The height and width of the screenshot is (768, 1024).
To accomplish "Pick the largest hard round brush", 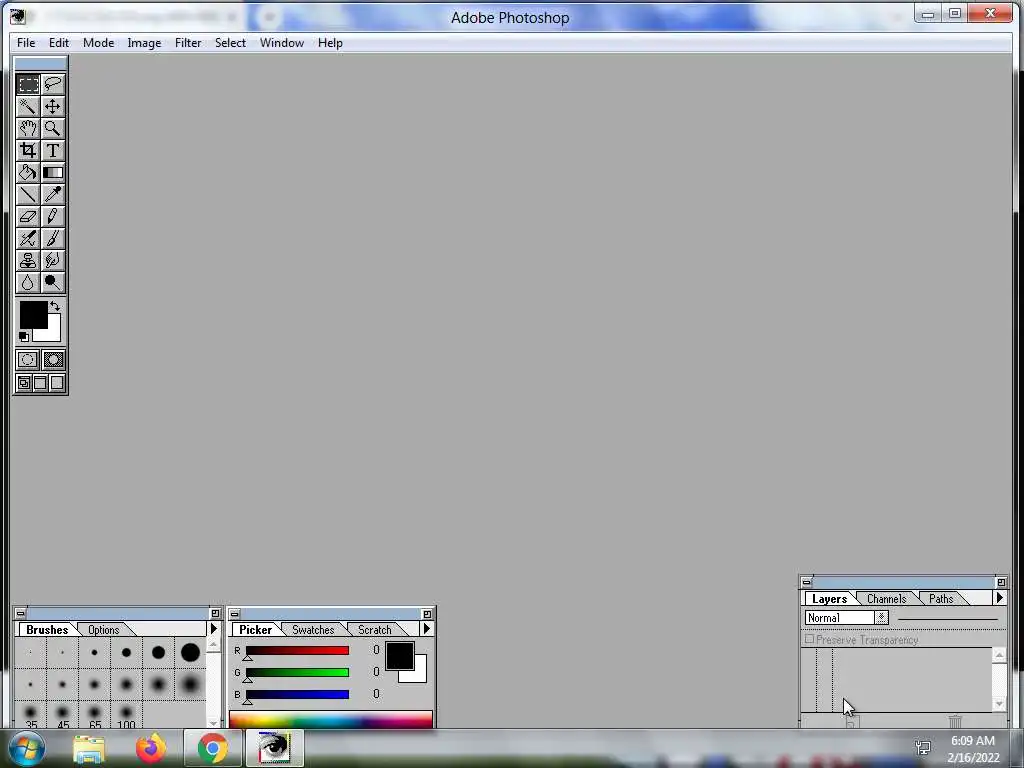I will point(190,652).
